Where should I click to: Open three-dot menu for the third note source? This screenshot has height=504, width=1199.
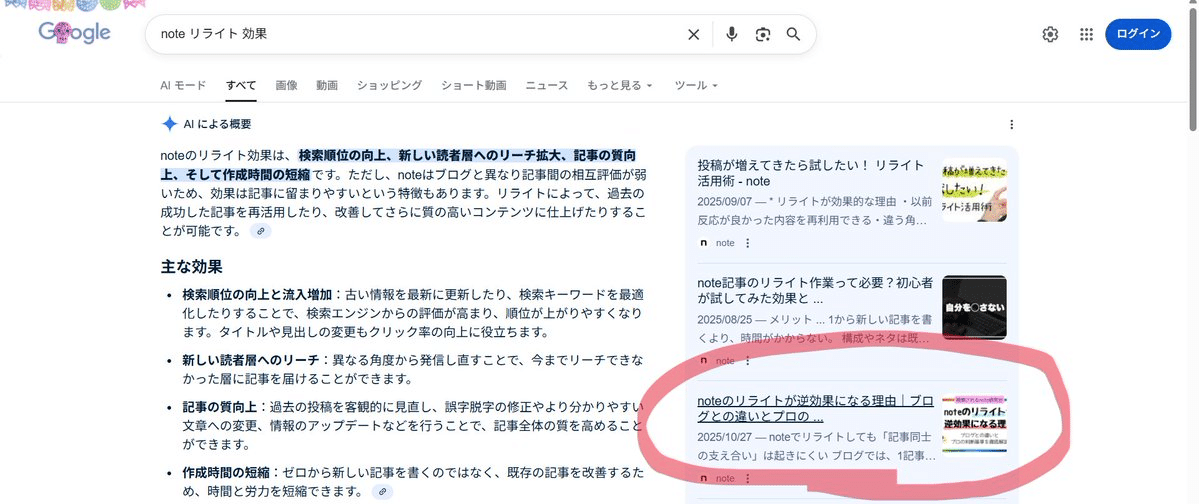pyautogui.click(x=747, y=479)
